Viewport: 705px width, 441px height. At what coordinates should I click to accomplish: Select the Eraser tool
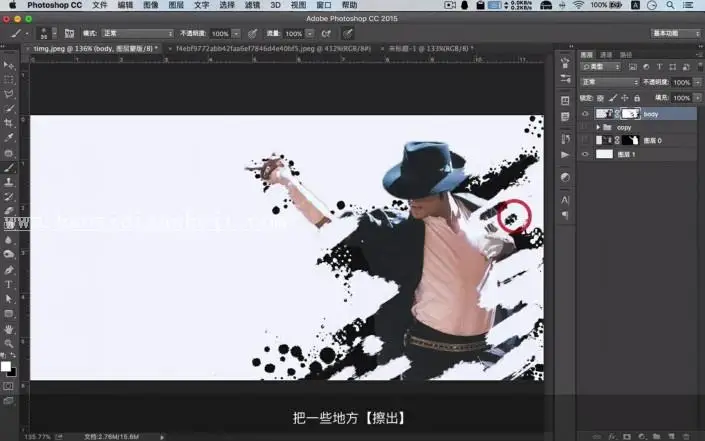9,210
